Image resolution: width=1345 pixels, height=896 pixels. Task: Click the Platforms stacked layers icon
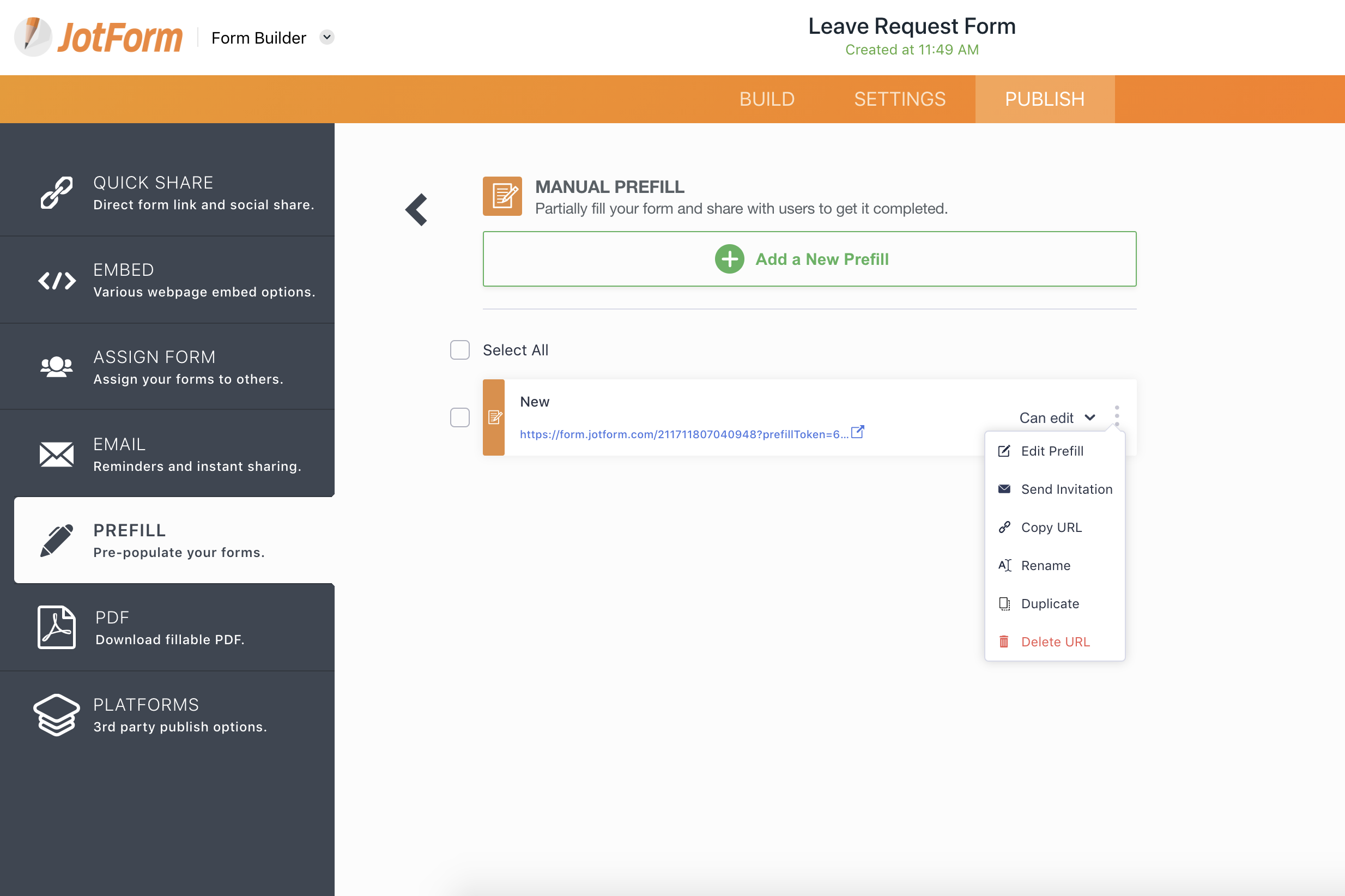pos(56,715)
